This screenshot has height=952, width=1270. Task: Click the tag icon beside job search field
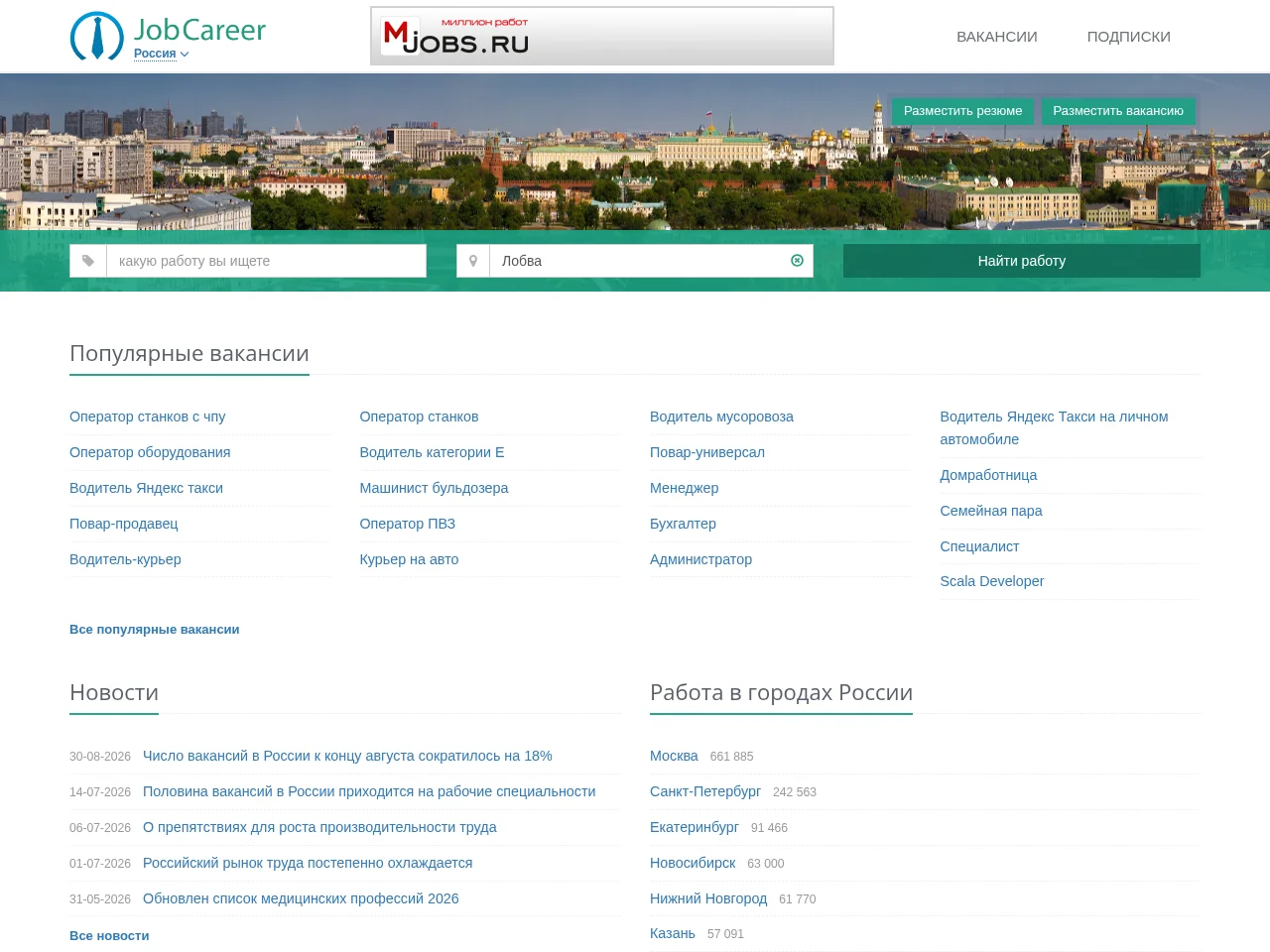pos(88,261)
